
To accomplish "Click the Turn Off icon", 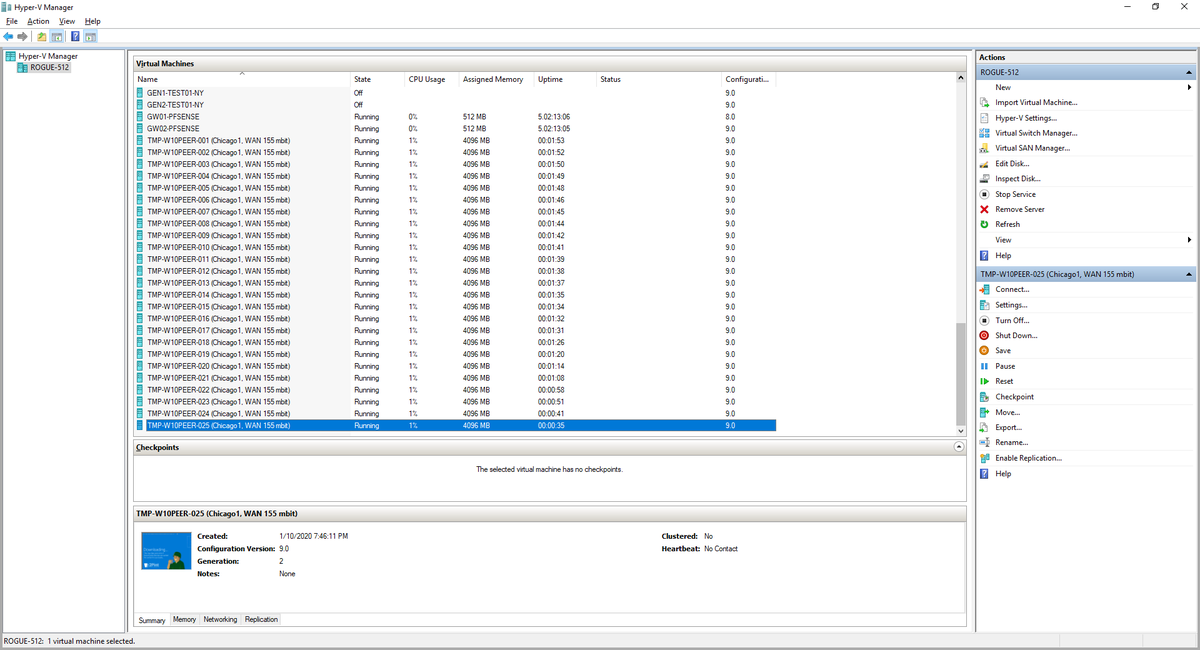I will coord(984,320).
